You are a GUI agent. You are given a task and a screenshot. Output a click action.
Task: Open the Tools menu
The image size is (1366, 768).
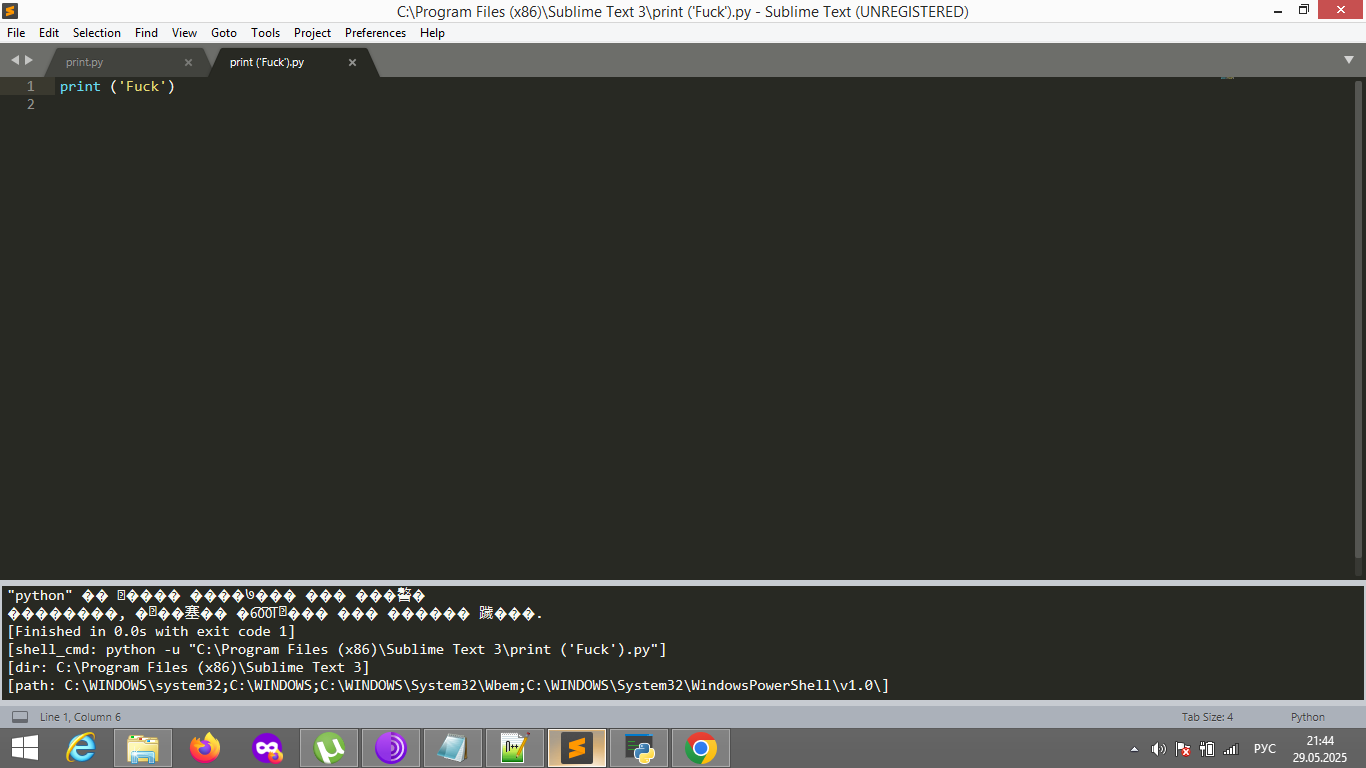coord(265,33)
